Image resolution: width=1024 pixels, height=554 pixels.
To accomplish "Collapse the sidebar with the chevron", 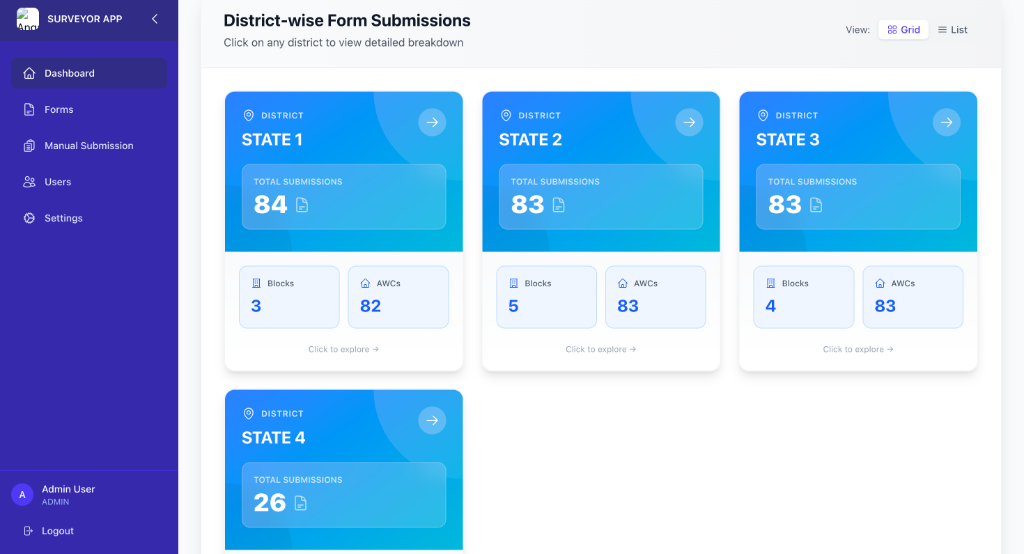I will point(154,19).
